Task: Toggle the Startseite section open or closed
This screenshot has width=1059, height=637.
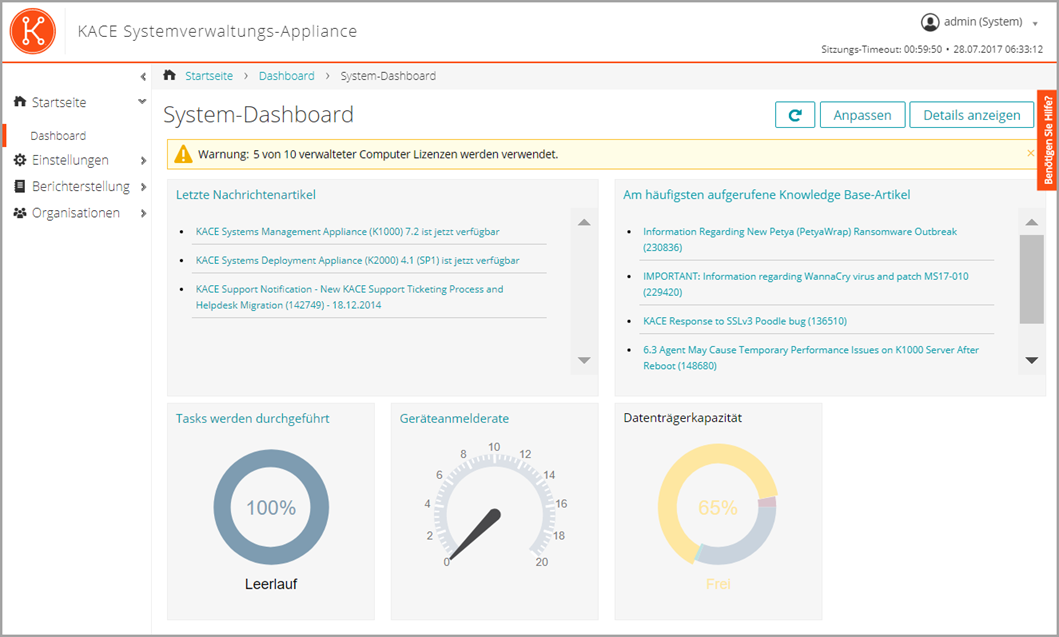Action: tap(141, 101)
